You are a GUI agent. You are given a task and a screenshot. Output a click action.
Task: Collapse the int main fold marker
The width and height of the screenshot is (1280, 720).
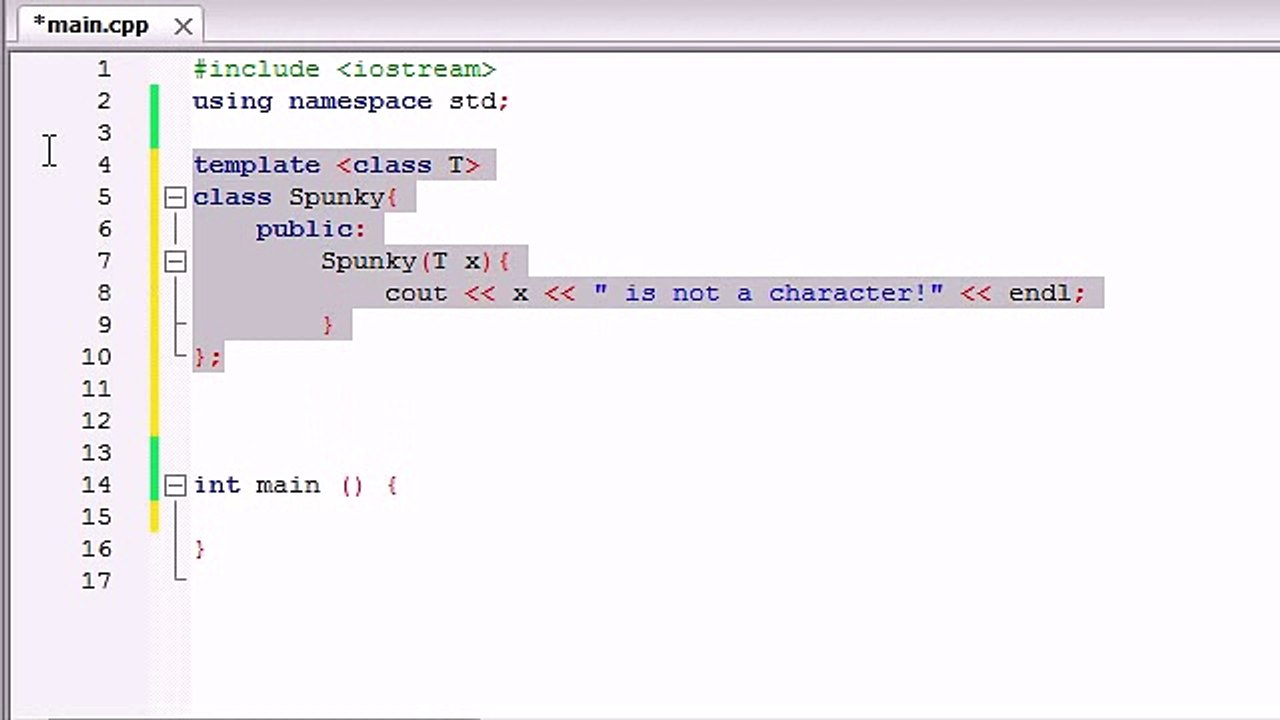[175, 485]
